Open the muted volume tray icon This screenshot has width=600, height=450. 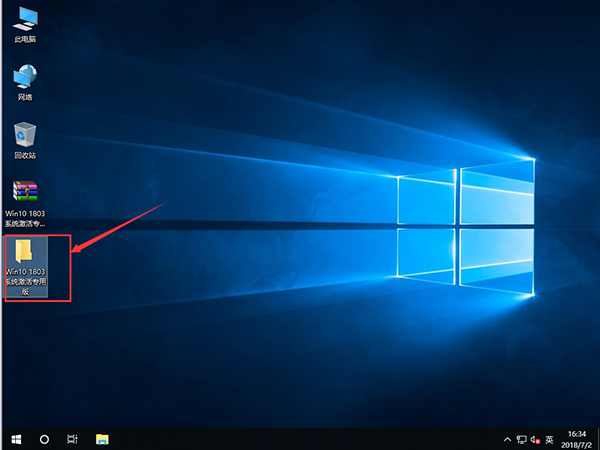click(535, 439)
